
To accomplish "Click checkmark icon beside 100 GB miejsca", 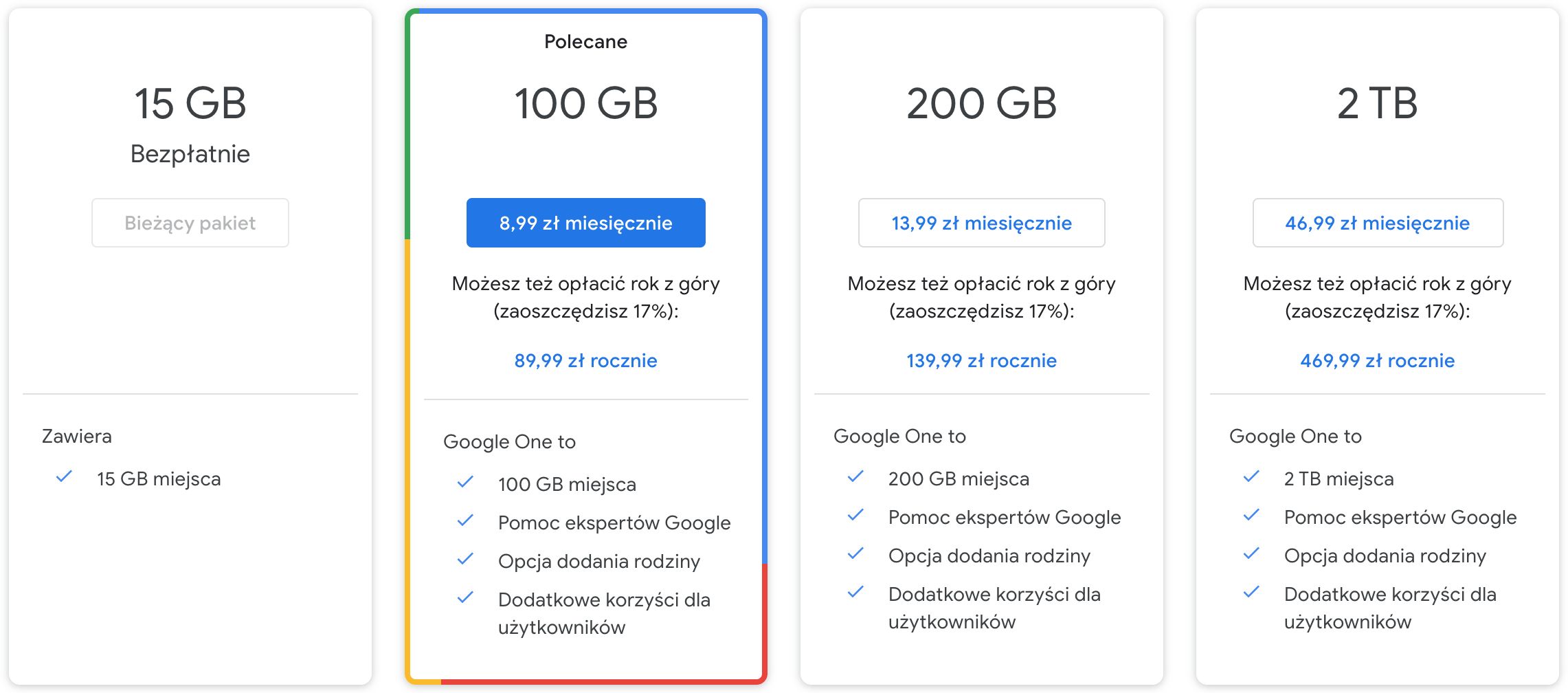I will click(x=465, y=482).
